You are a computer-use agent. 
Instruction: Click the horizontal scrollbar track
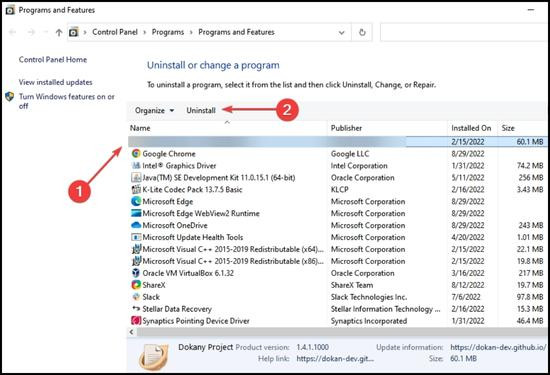341,332
